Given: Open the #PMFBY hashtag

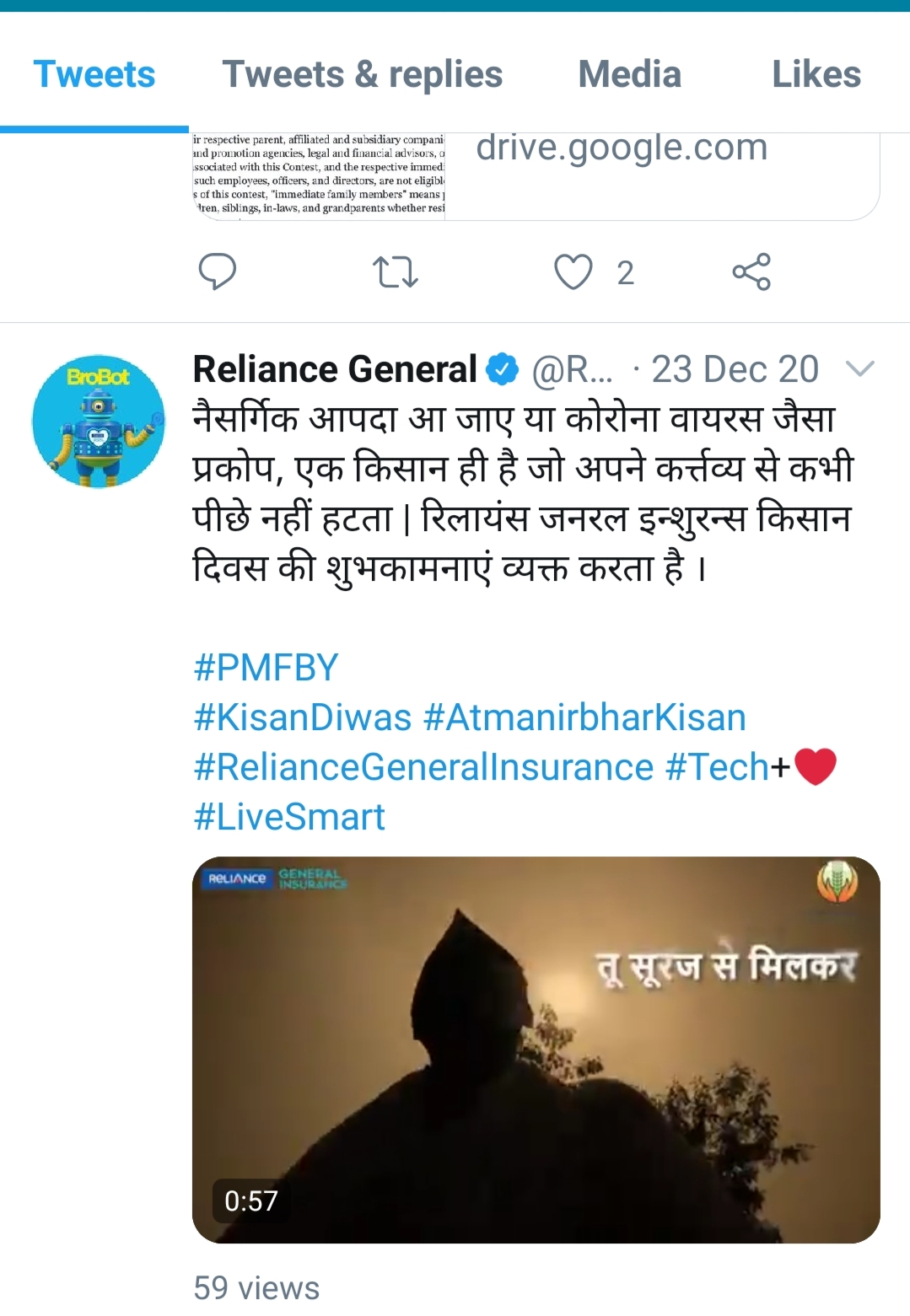Looking at the screenshot, I should point(266,668).
